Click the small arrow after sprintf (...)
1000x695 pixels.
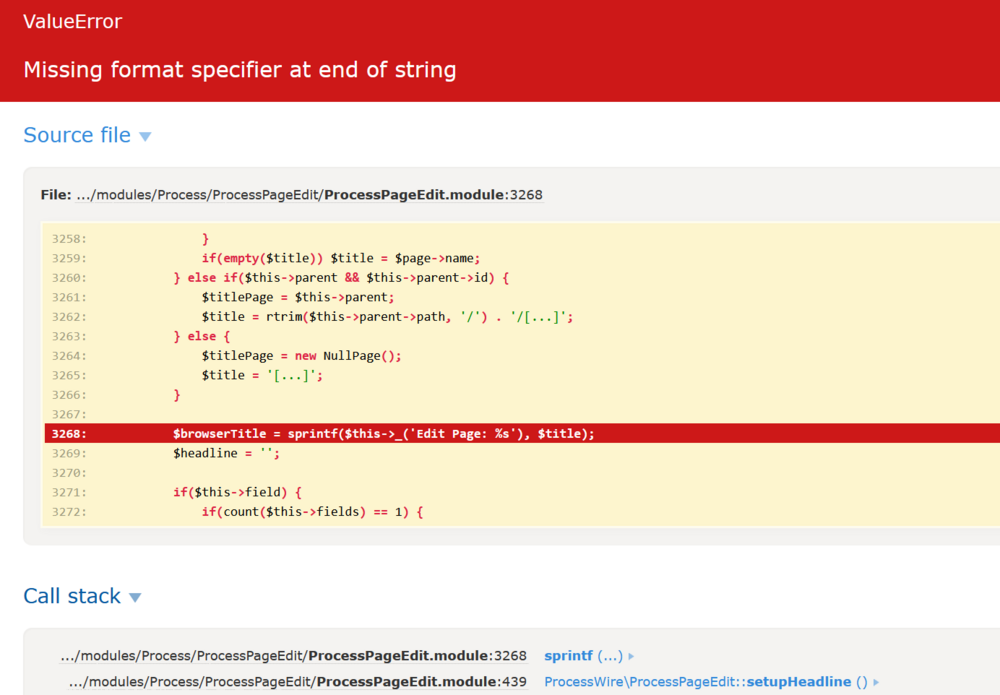[x=631, y=657]
